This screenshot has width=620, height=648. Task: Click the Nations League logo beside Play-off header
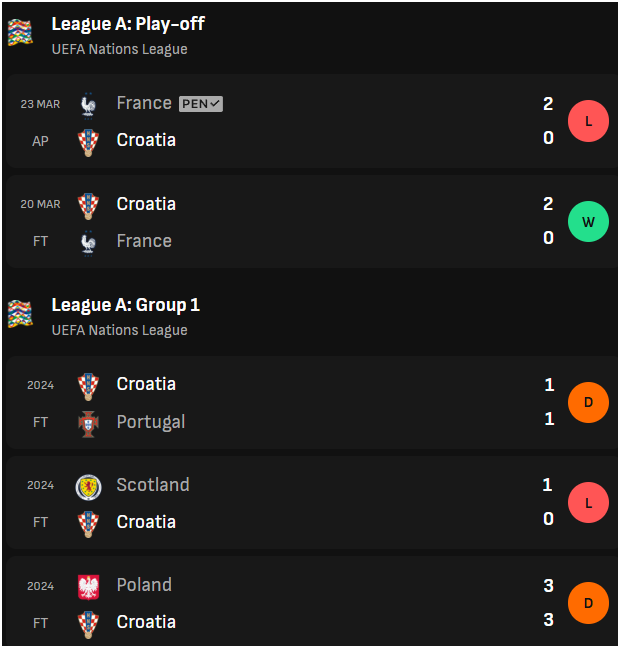20,32
